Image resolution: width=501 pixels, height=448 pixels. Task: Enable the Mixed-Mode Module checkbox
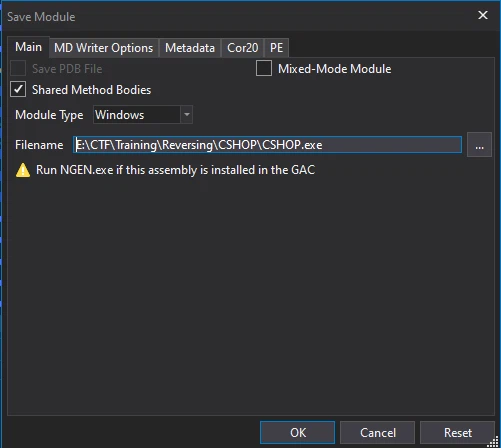click(x=264, y=68)
